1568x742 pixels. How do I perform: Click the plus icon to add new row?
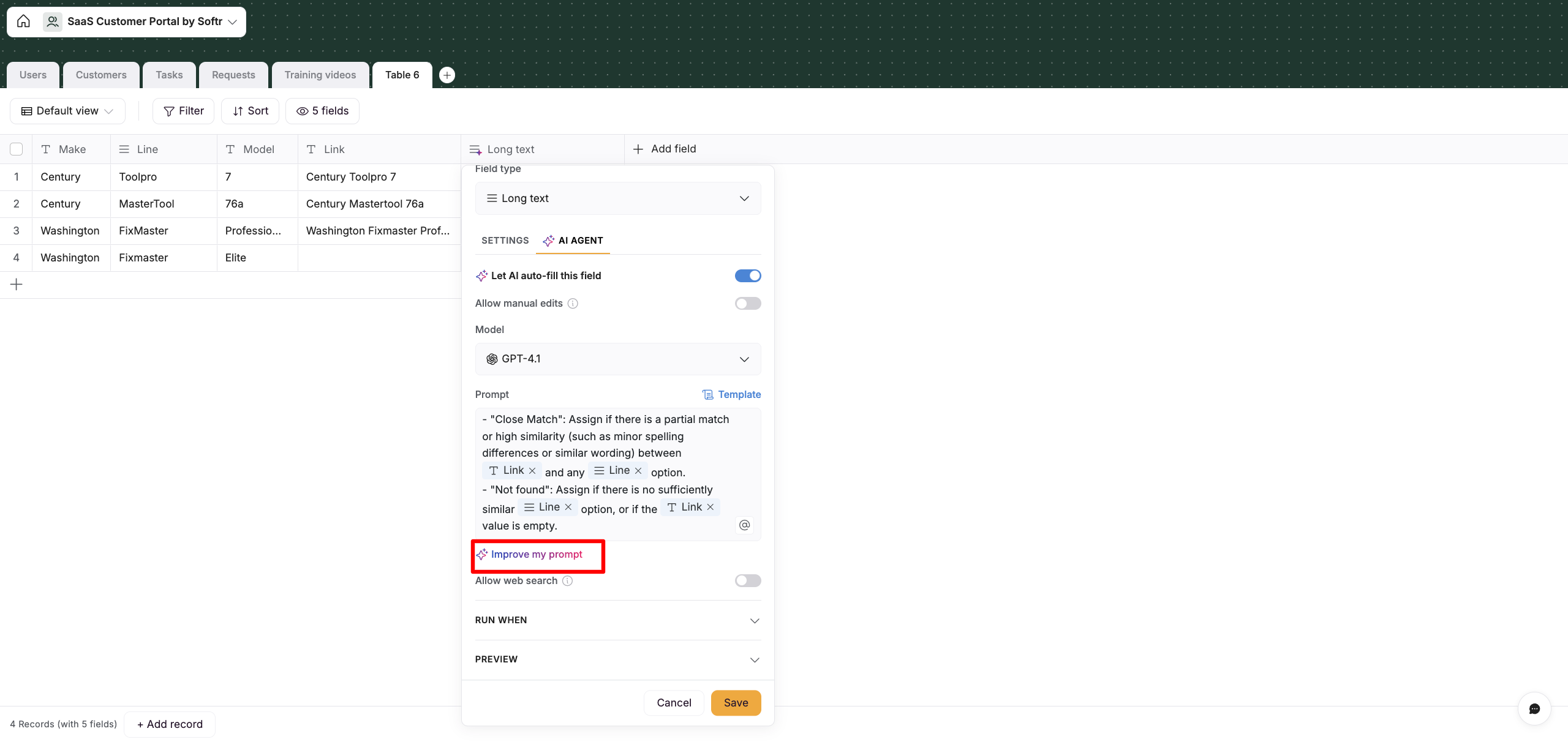pyautogui.click(x=17, y=285)
